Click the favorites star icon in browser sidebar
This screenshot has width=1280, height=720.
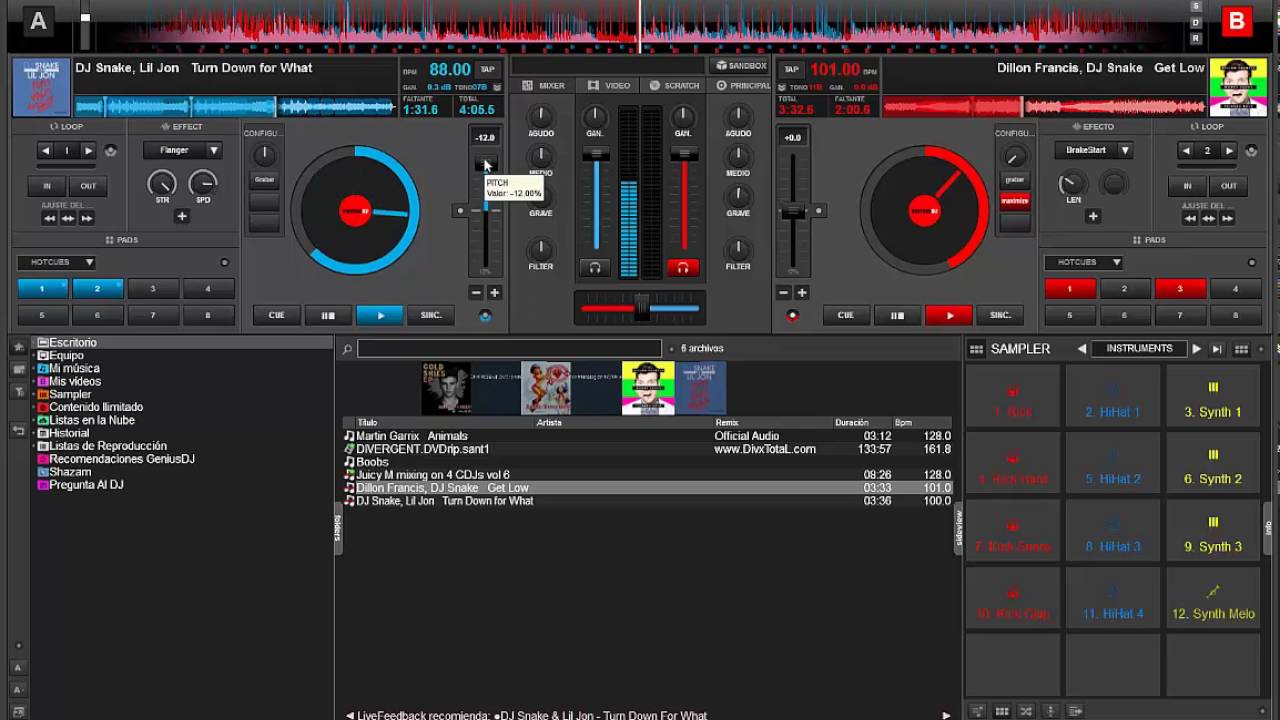click(x=18, y=347)
